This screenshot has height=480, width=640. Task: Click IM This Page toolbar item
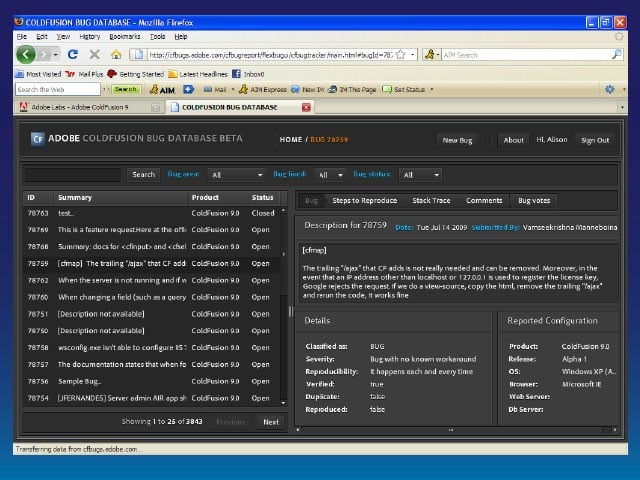coord(352,89)
